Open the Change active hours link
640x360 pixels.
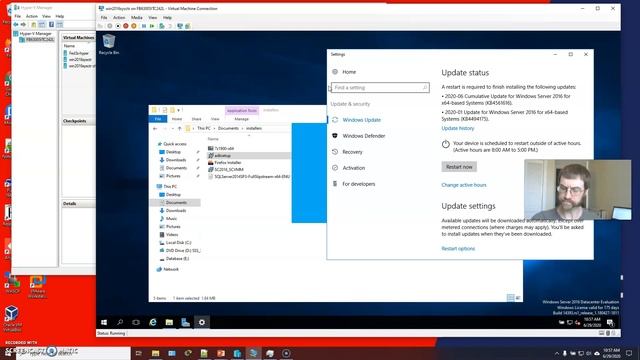[x=464, y=185]
